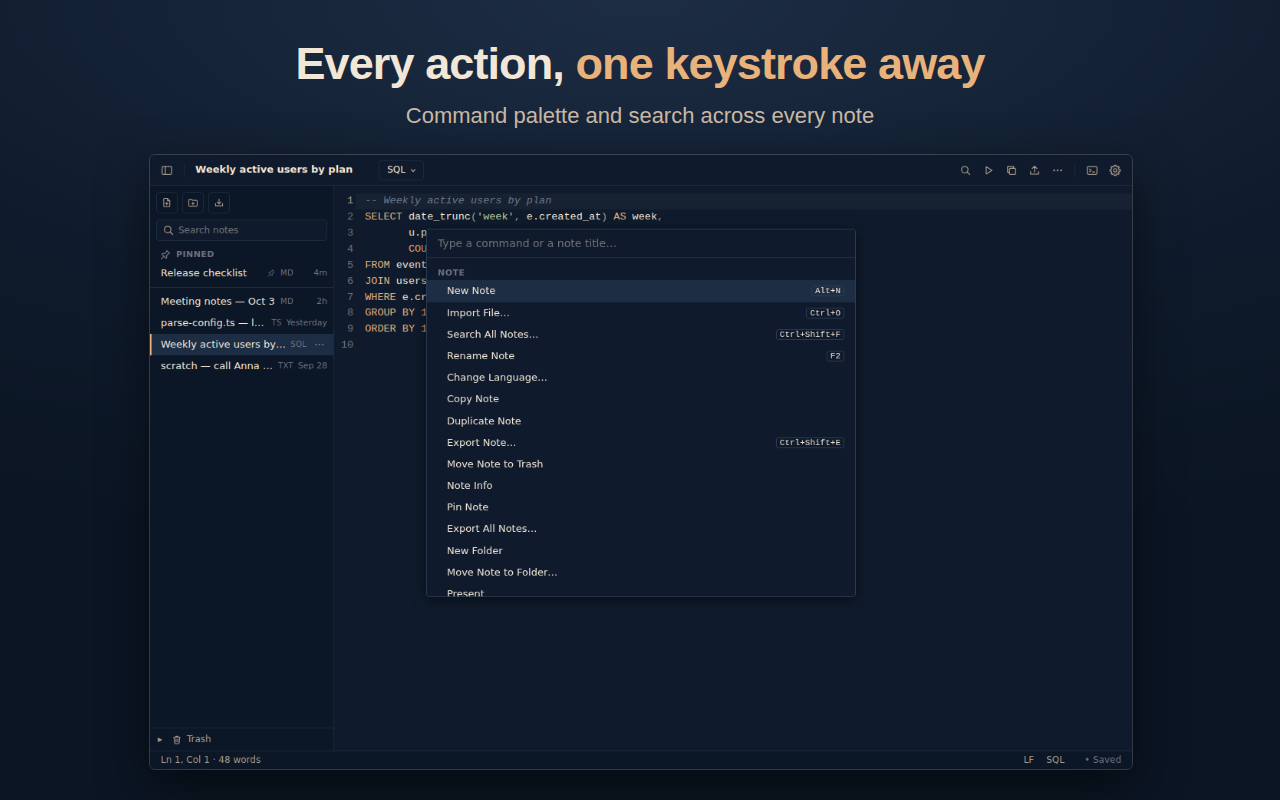Choose Change Language… command
1280x800 pixels.
point(641,377)
